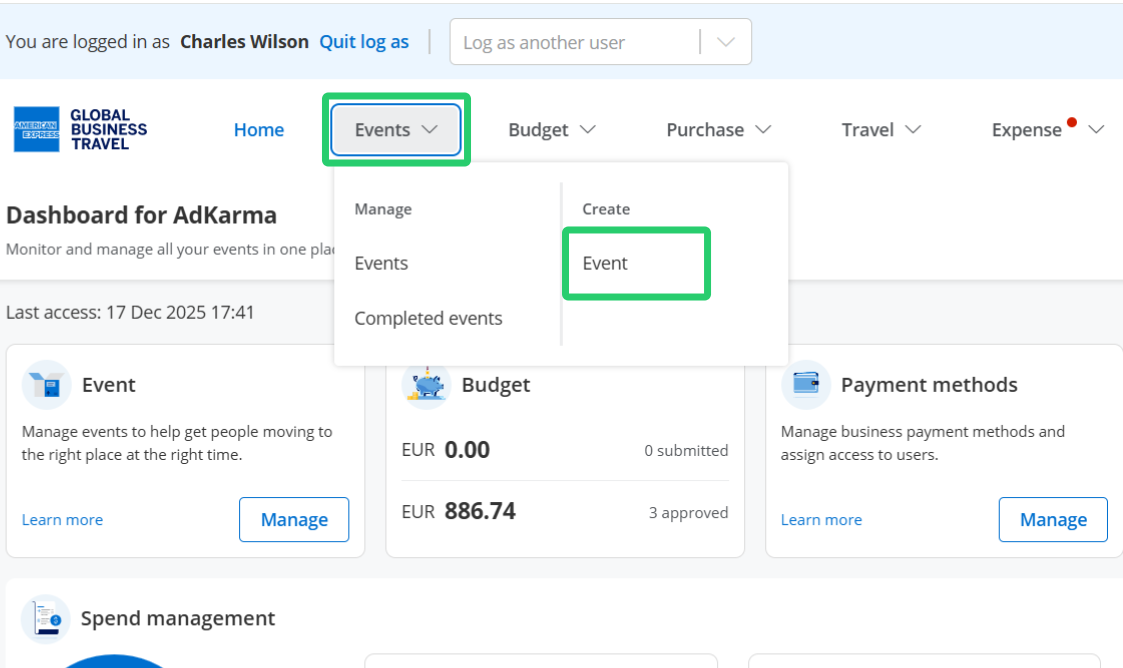Click the Manage column header in the menu

coord(383,209)
